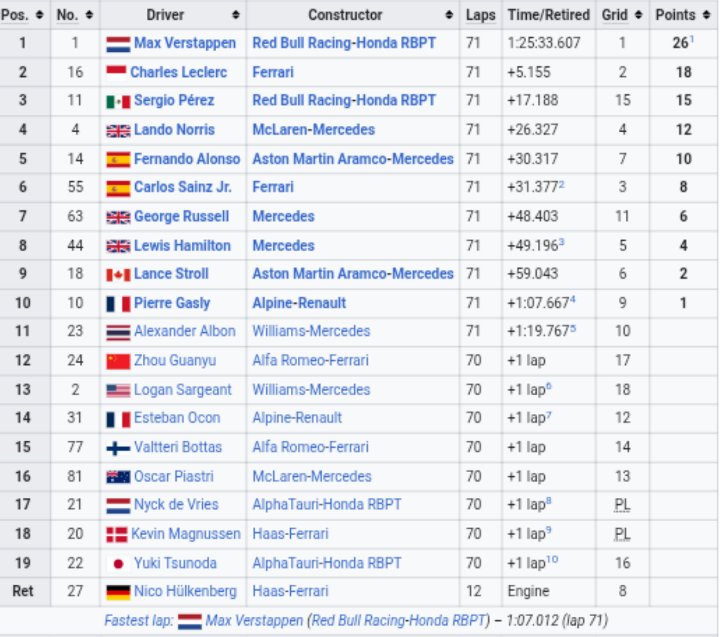
Task: Click Dutch flag in Fastest lap footer
Action: [x=190, y=622]
